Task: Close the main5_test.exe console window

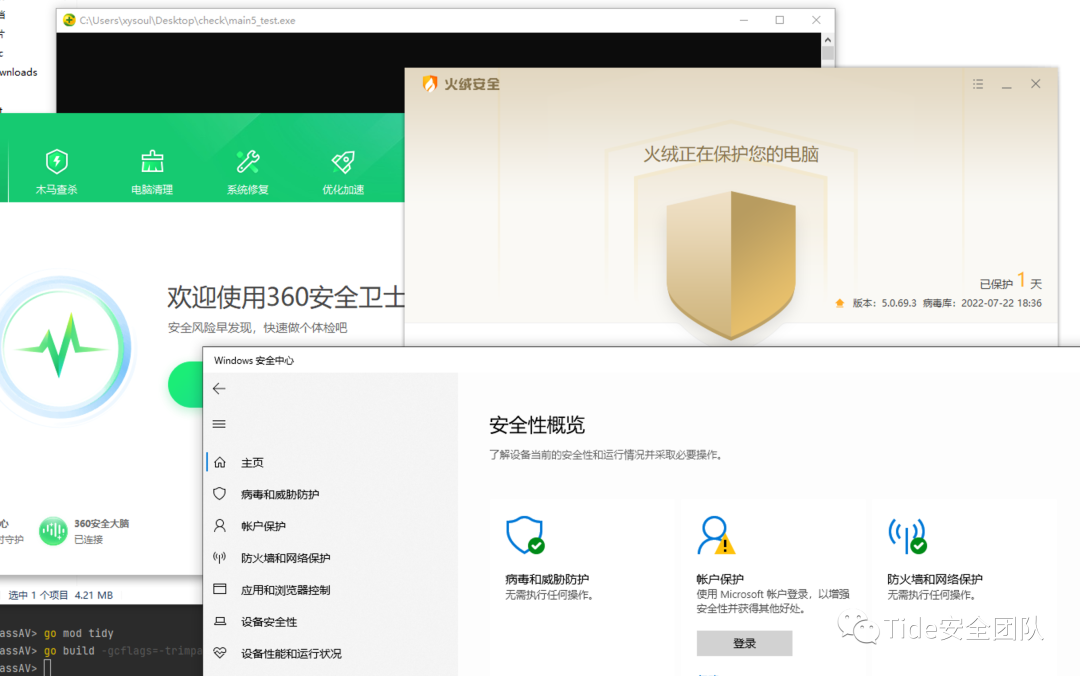Action: tap(816, 20)
